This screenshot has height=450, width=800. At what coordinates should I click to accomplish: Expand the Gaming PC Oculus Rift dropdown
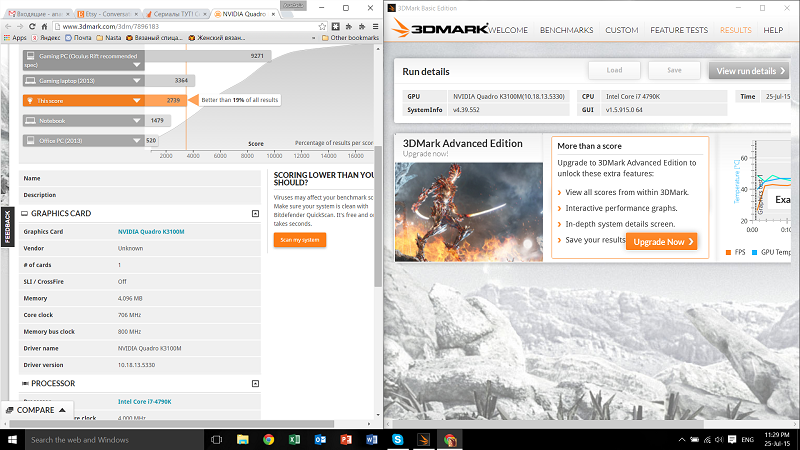pos(136,65)
